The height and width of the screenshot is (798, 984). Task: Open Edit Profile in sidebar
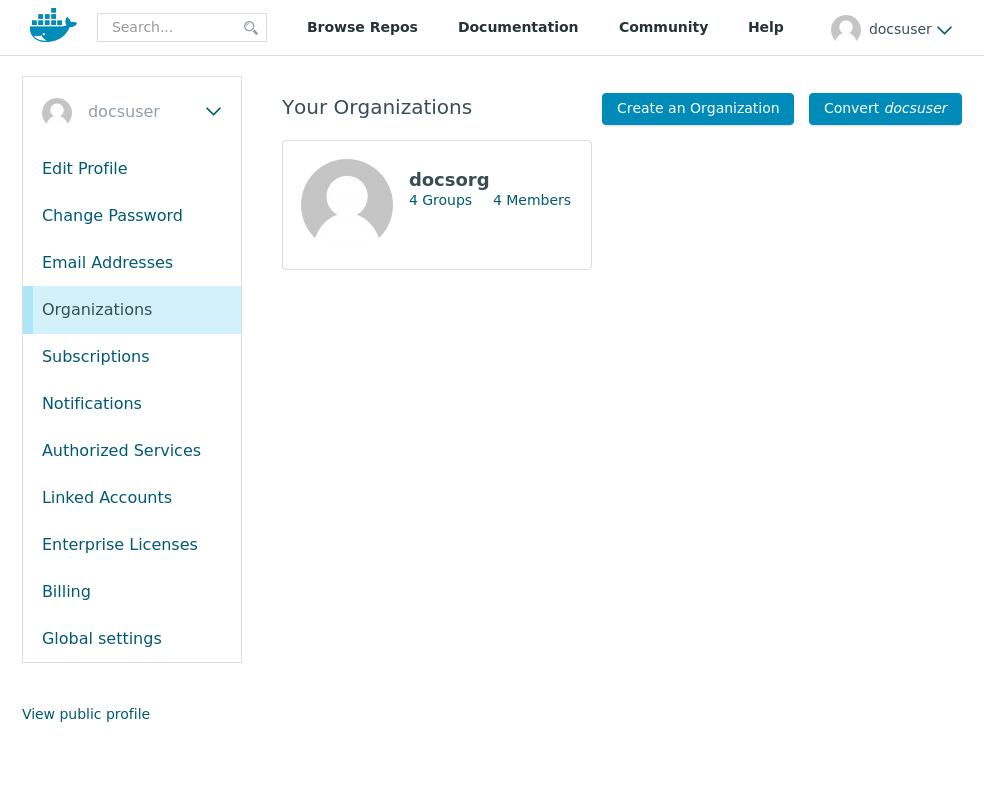(85, 168)
